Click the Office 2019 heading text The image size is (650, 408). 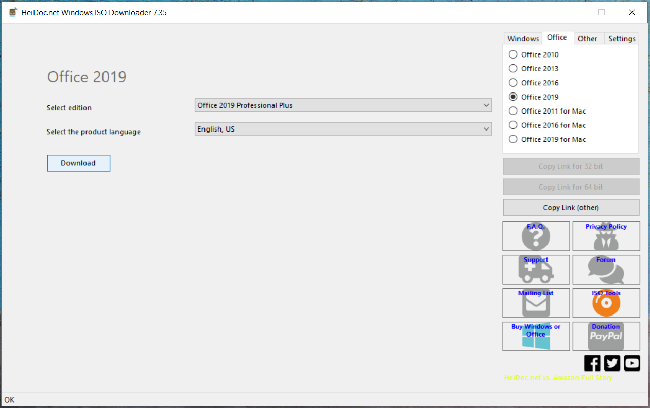[x=87, y=77]
